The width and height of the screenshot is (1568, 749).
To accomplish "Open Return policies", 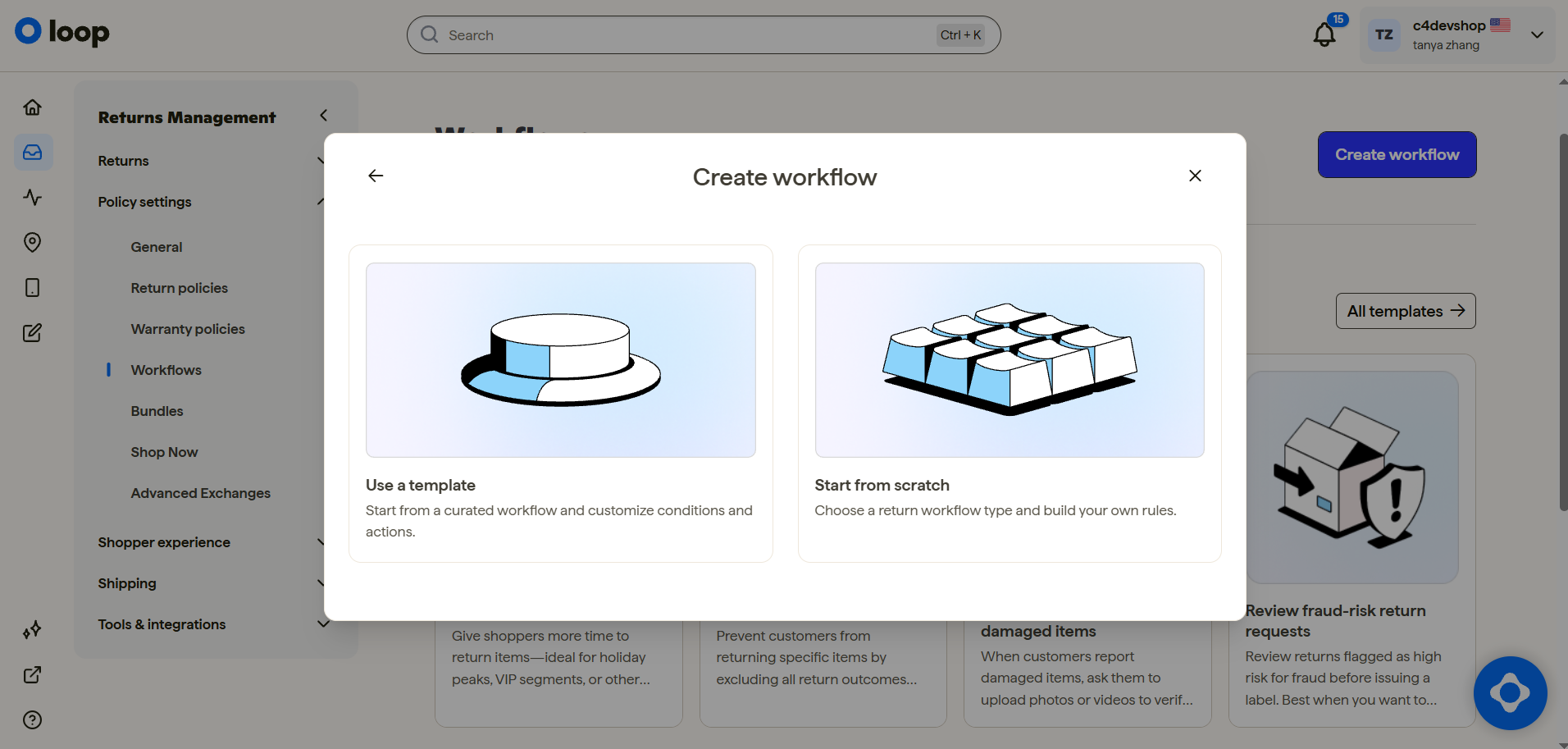I will 180,288.
